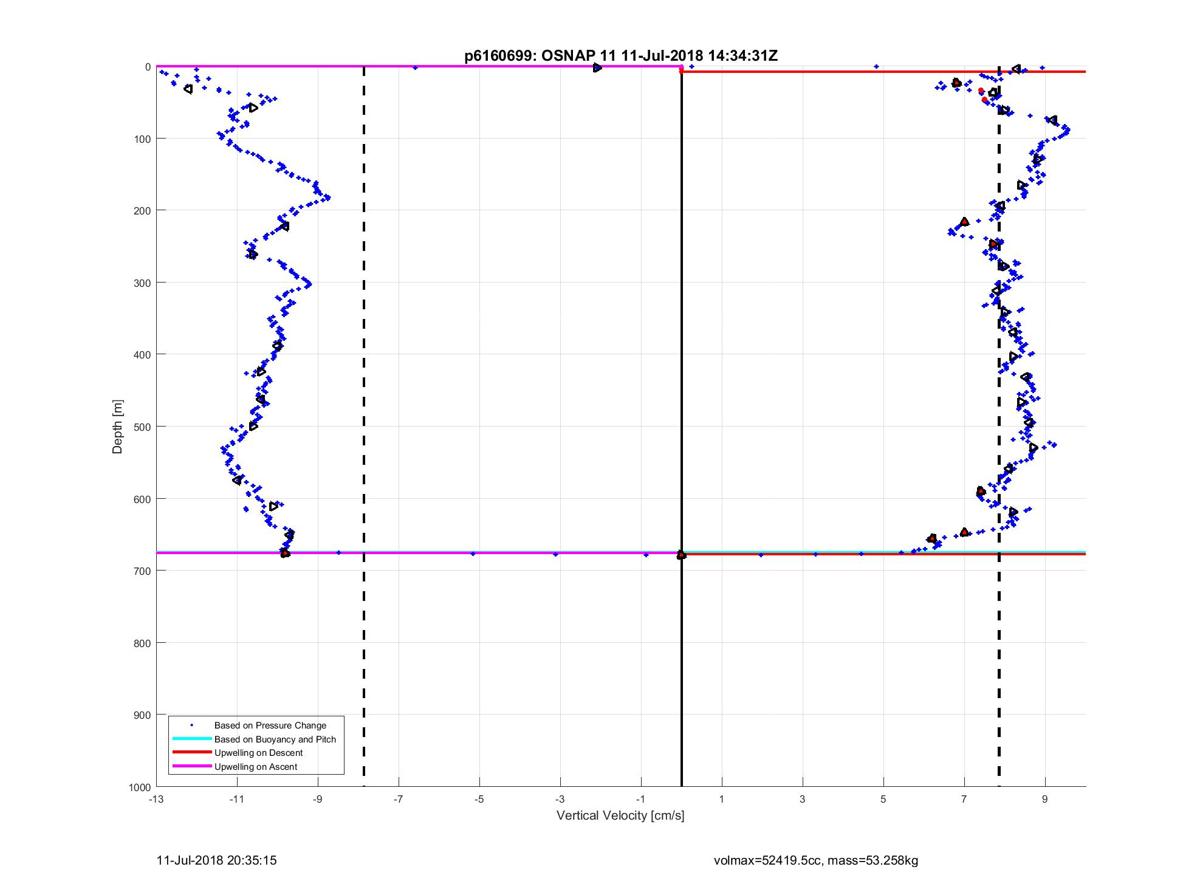Click the -7 velocity tick label
1200x885 pixels.
pos(398,800)
